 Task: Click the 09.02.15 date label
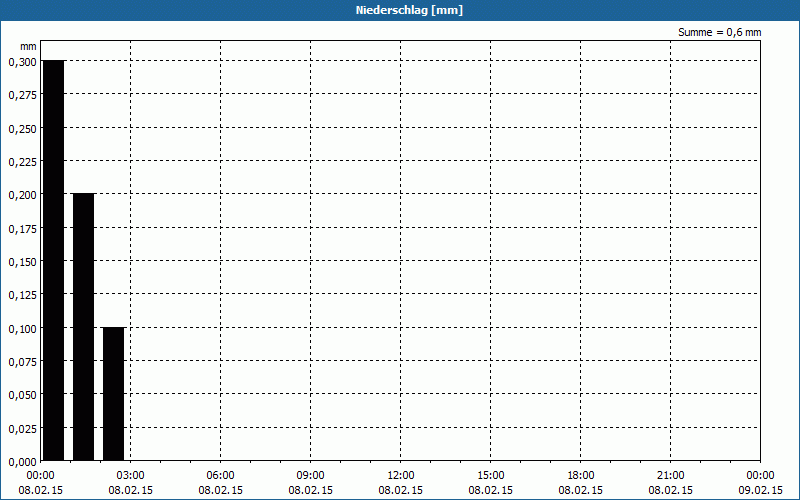coord(760,490)
